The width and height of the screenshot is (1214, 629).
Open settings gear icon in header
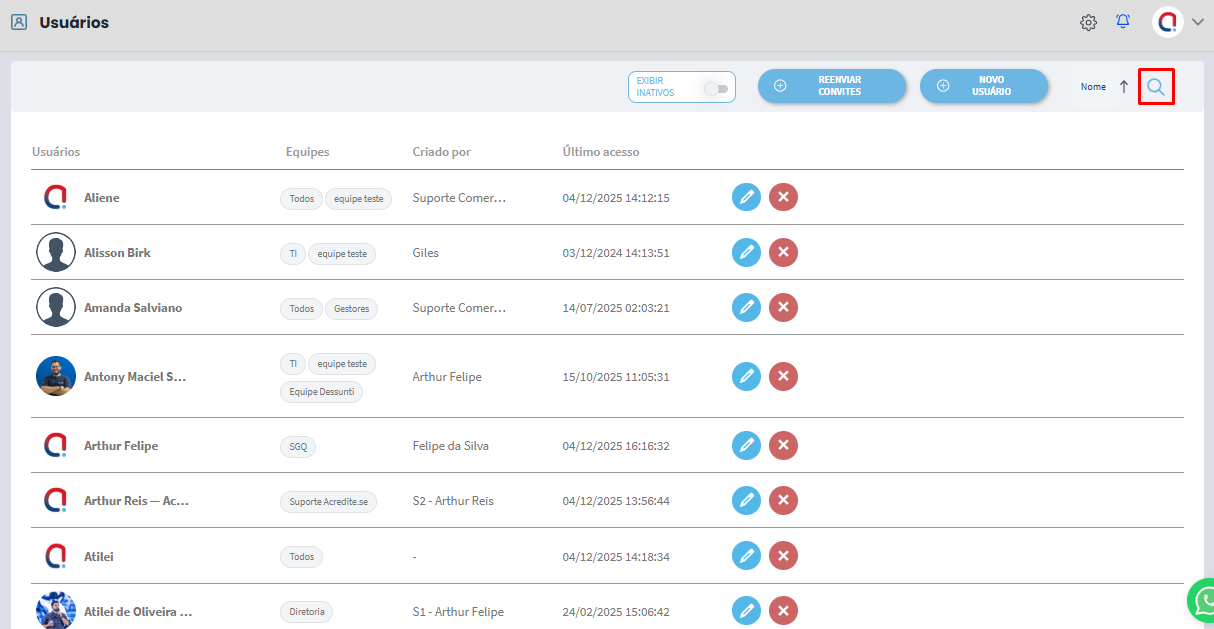(x=1088, y=22)
